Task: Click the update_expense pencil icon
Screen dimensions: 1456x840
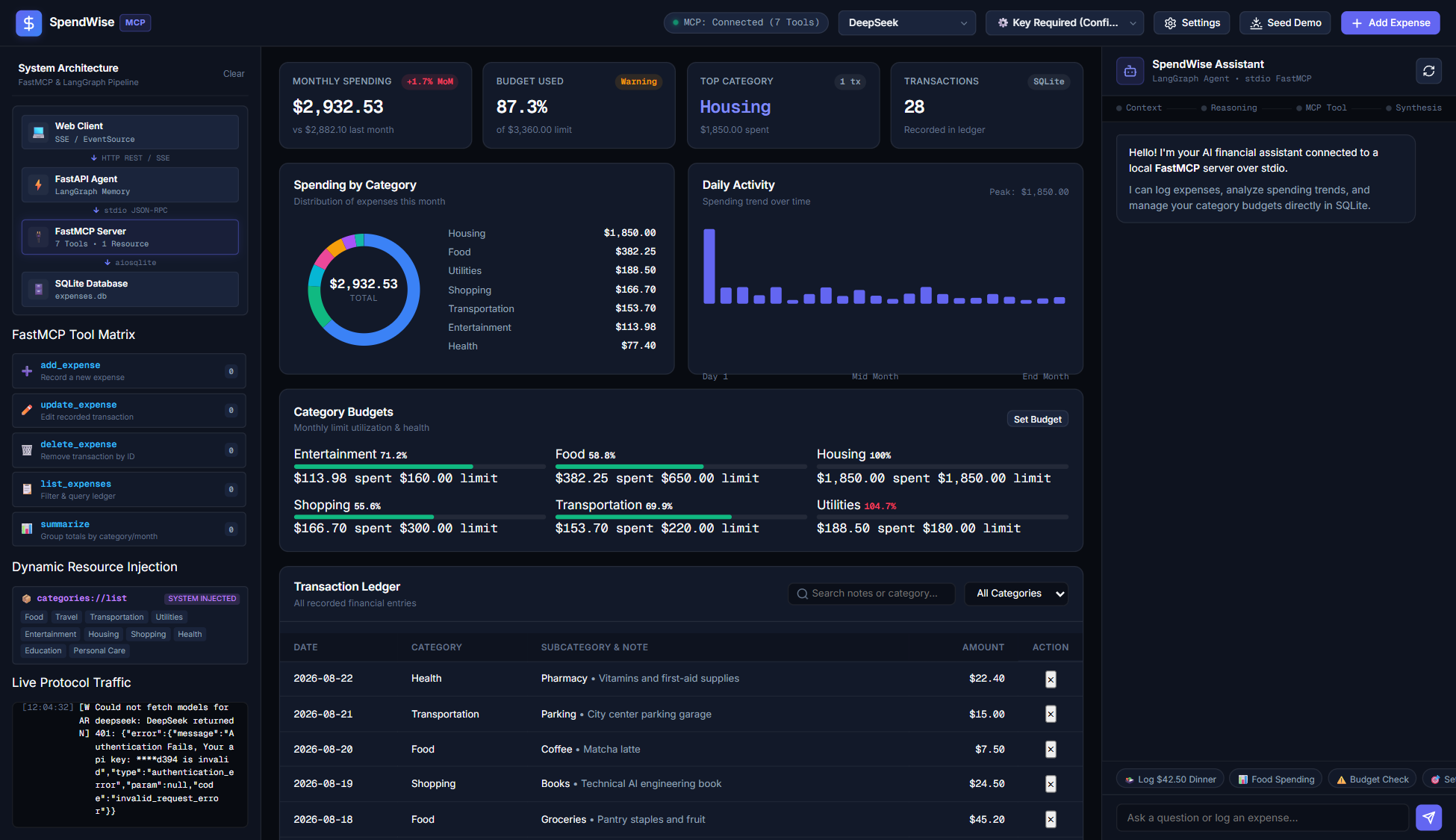Action: click(27, 410)
